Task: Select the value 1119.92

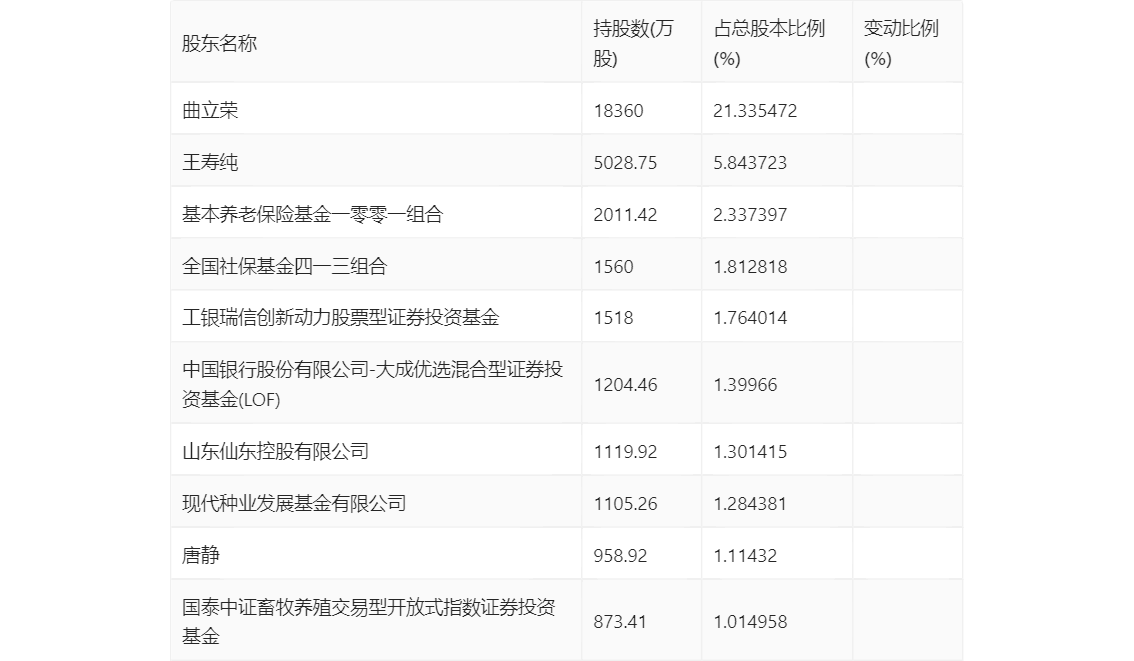Action: tap(625, 452)
